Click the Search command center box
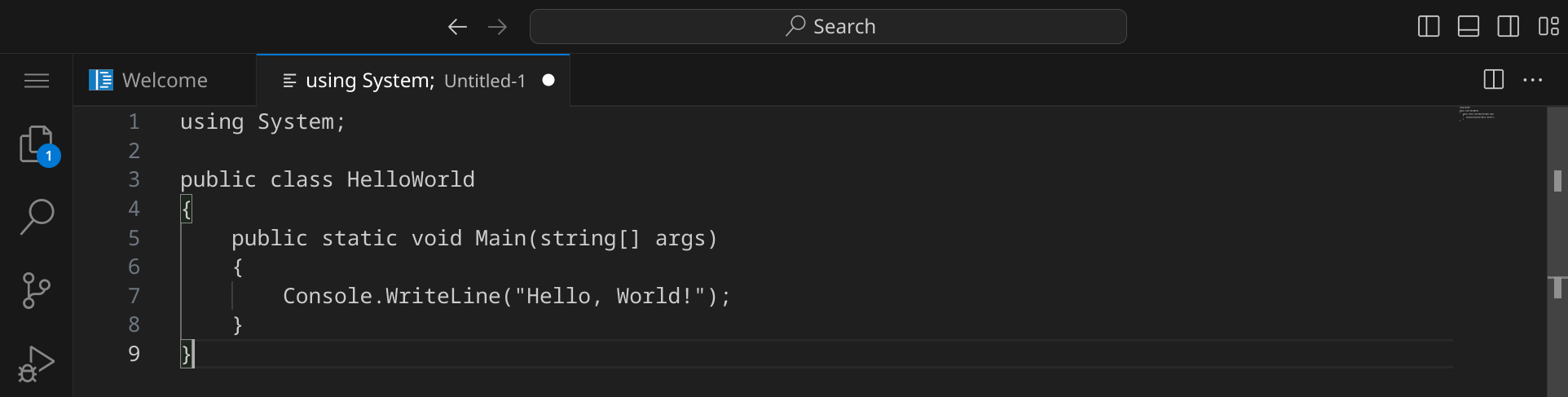 pyautogui.click(x=828, y=27)
